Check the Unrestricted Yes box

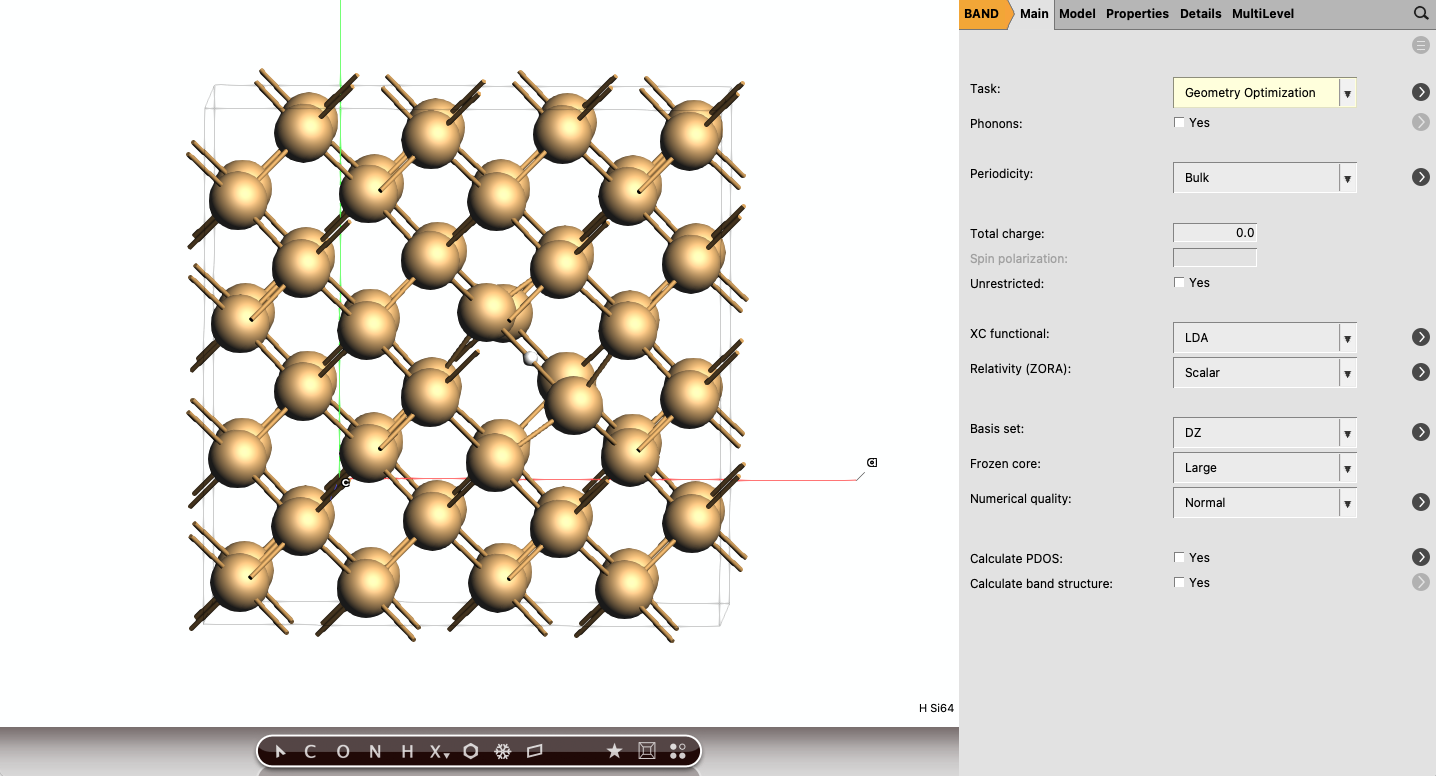coord(1179,282)
